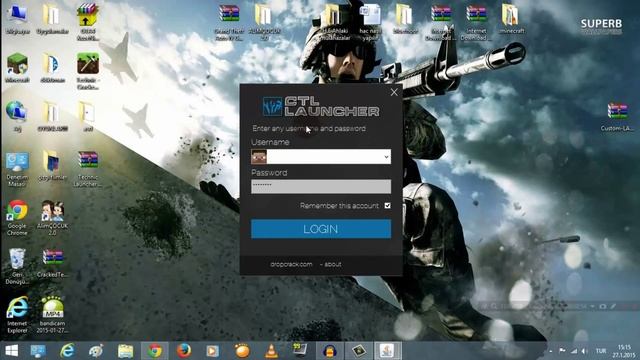The width and height of the screenshot is (640, 360).
Task: Click the volume speaker tray icon
Action: [x=584, y=351]
